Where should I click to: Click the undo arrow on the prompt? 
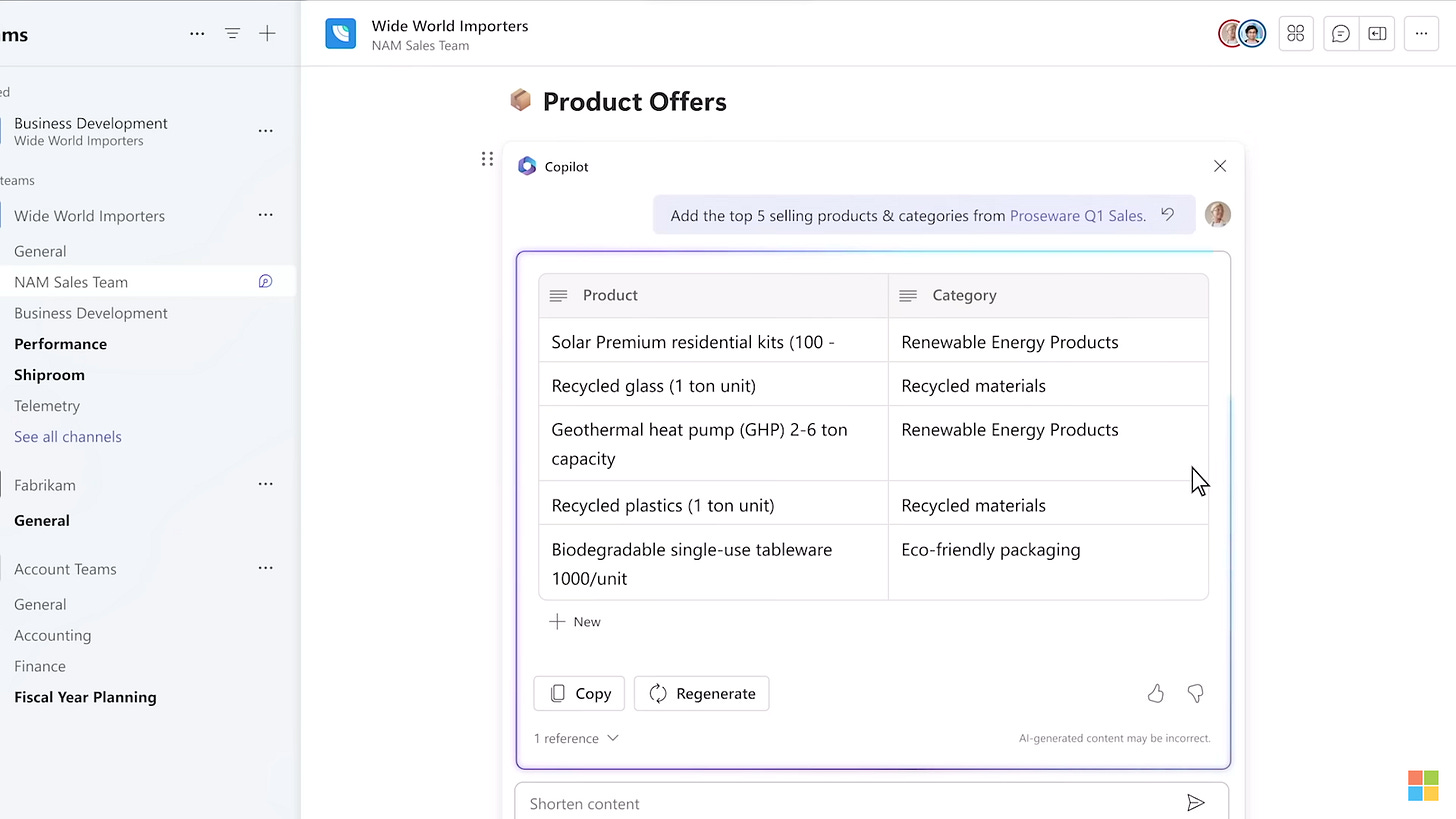click(1167, 215)
